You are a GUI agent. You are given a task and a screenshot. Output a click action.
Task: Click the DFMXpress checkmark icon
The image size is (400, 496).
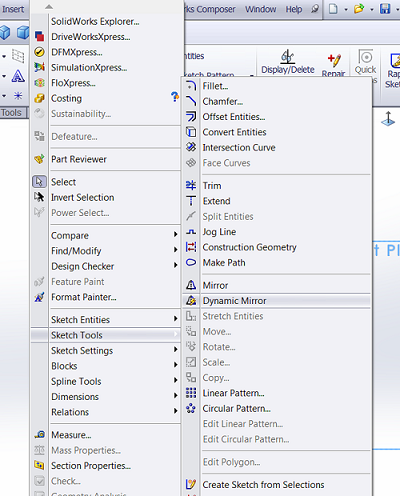39,52
